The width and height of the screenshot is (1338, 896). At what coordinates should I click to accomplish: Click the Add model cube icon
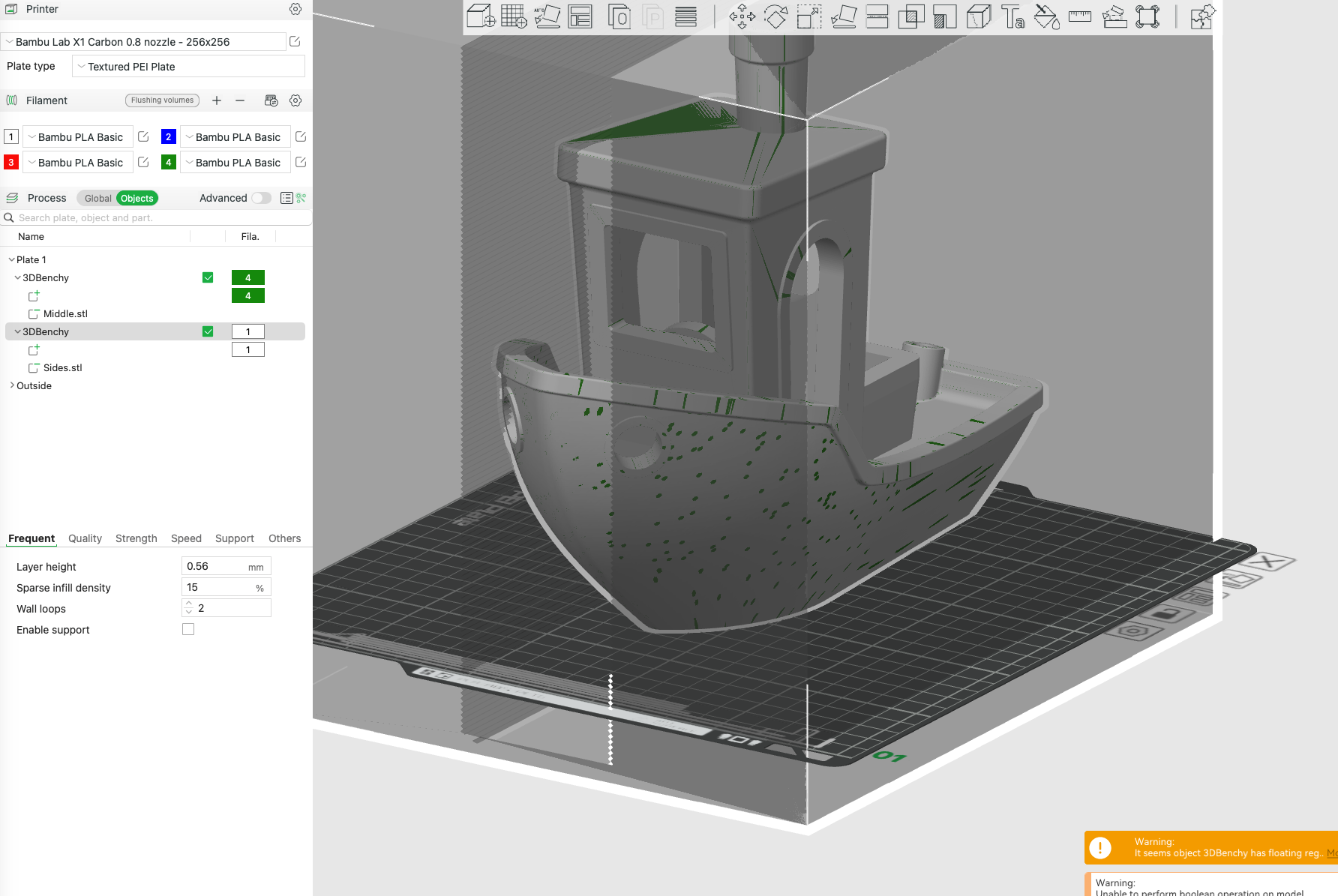(x=481, y=16)
